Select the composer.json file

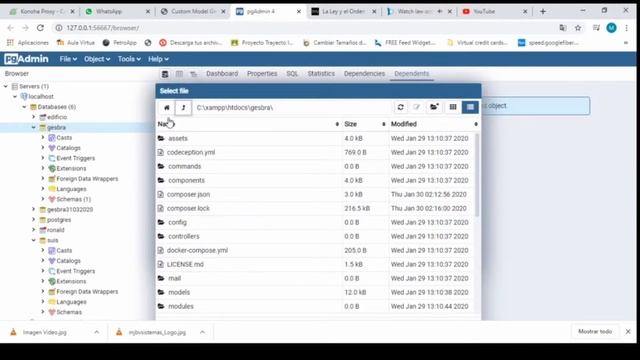[188, 194]
